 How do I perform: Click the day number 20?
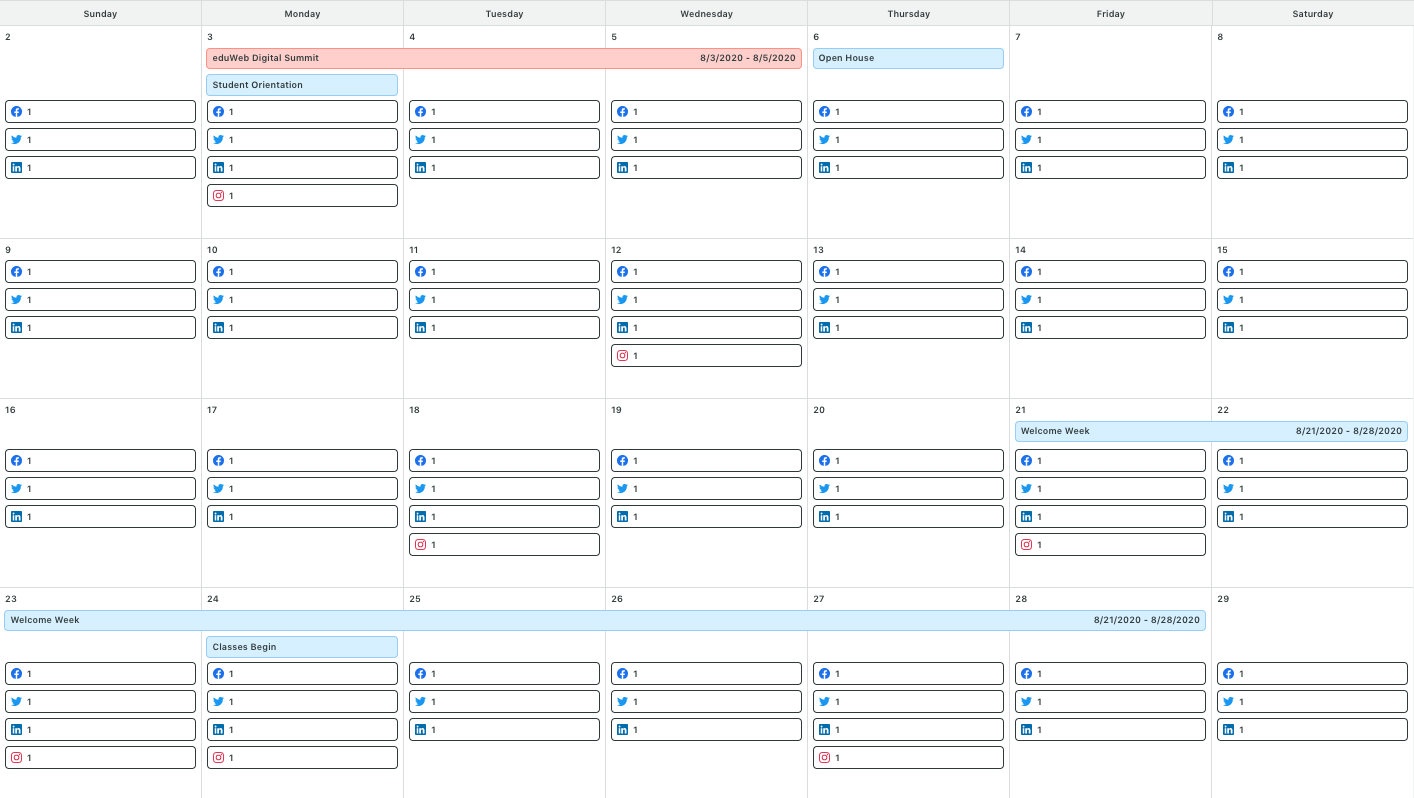click(x=819, y=410)
